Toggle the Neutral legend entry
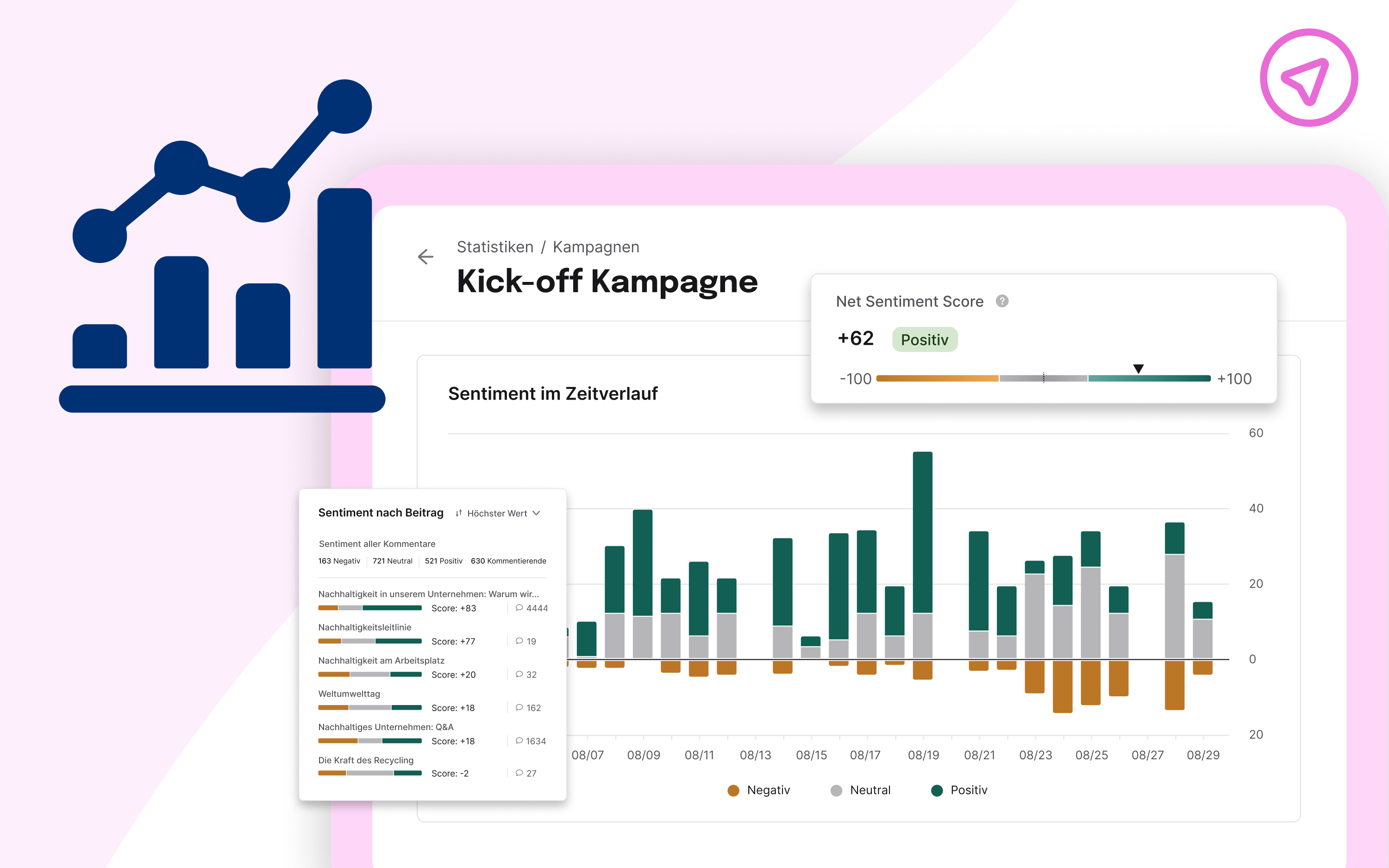This screenshot has width=1389, height=868. [860, 791]
